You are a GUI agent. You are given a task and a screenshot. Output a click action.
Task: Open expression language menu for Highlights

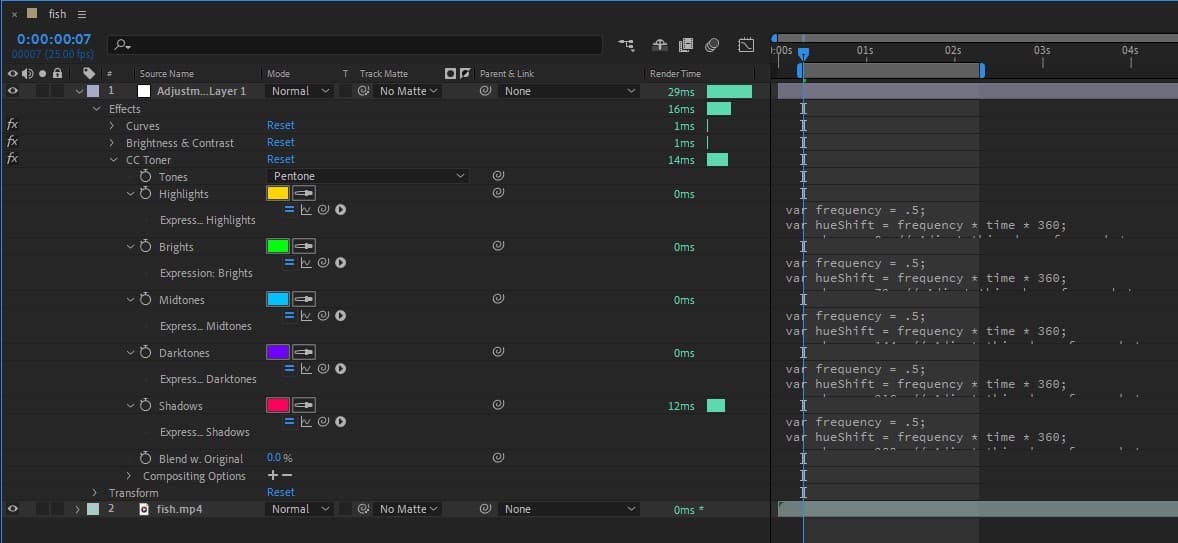pyautogui.click(x=340, y=210)
